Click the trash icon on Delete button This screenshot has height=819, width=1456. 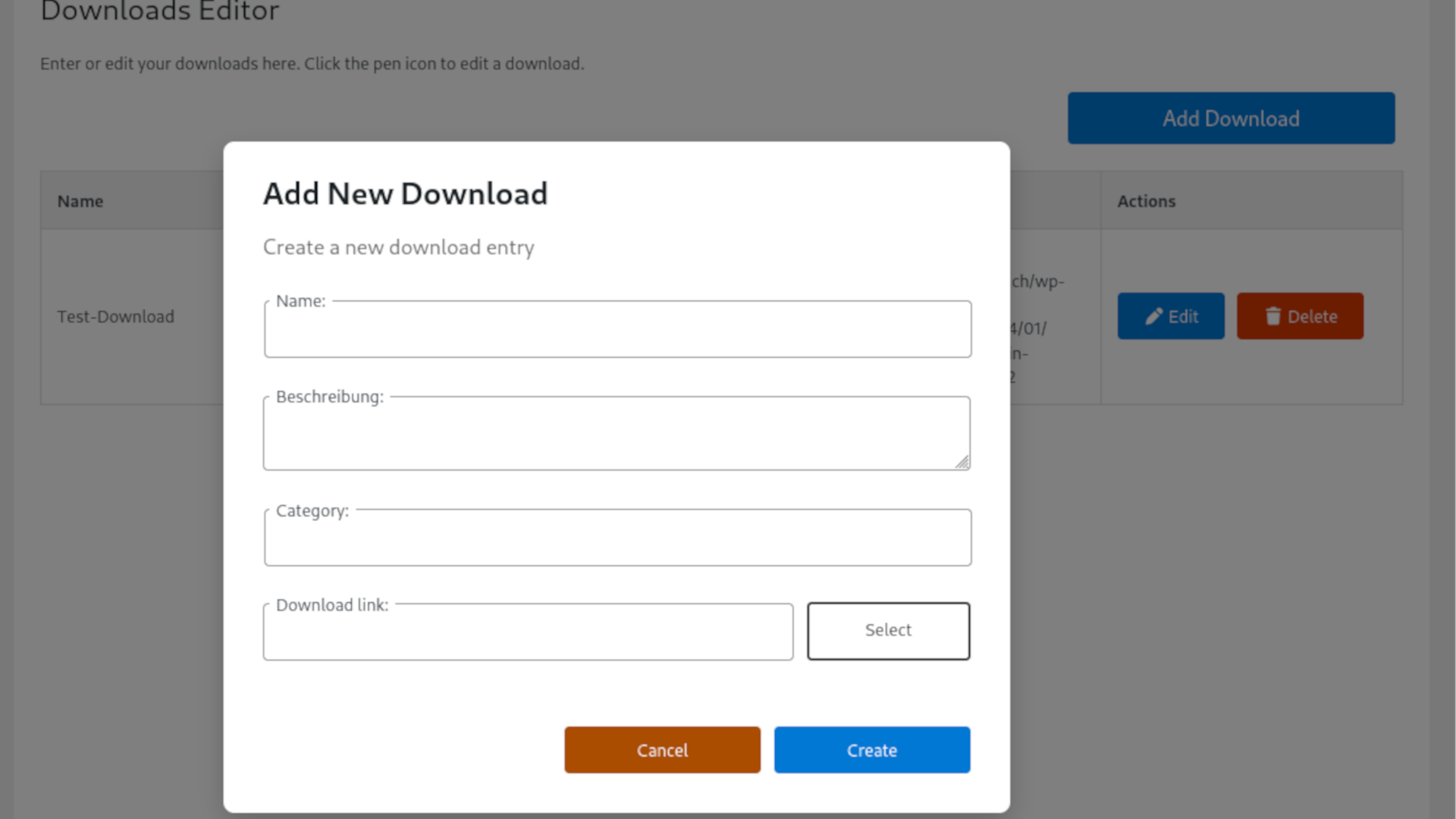1272,316
